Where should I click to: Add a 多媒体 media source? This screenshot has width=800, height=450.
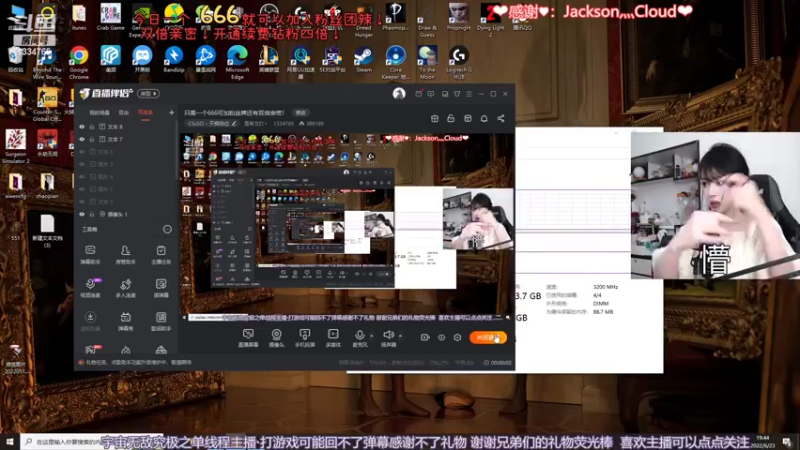333,338
